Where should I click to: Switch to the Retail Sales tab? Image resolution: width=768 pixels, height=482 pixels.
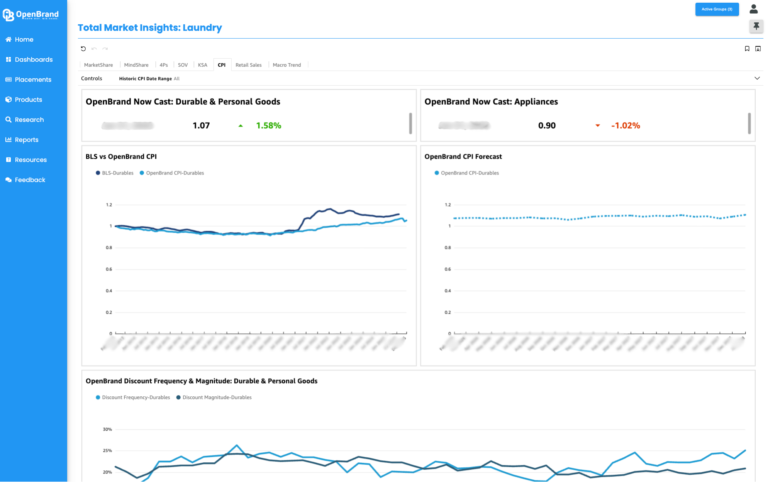click(248, 65)
